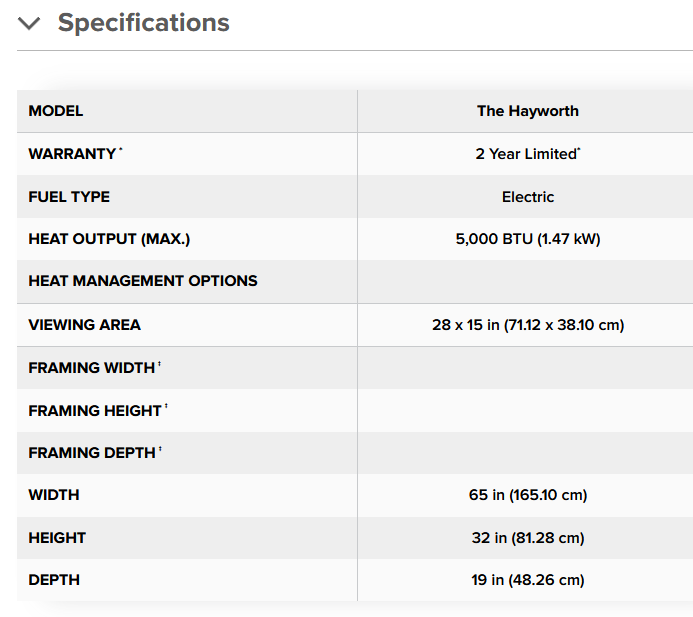Select the Electric fuel type value

click(527, 197)
